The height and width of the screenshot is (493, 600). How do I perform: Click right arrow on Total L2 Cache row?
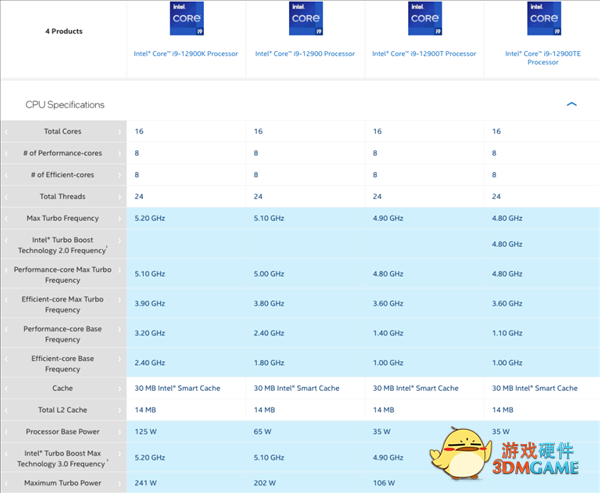click(119, 410)
